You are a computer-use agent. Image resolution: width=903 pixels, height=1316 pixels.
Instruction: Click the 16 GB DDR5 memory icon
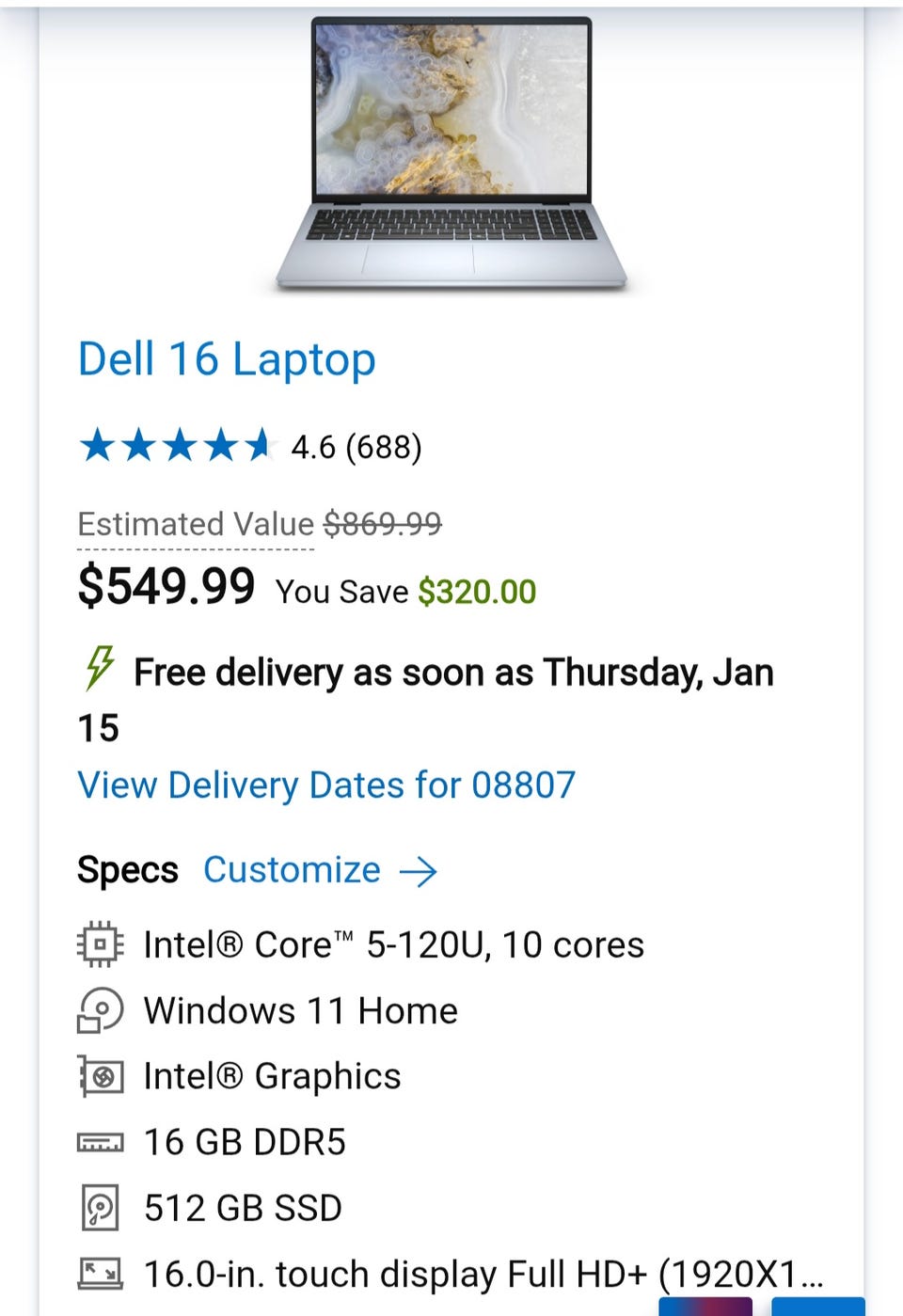click(x=100, y=1142)
